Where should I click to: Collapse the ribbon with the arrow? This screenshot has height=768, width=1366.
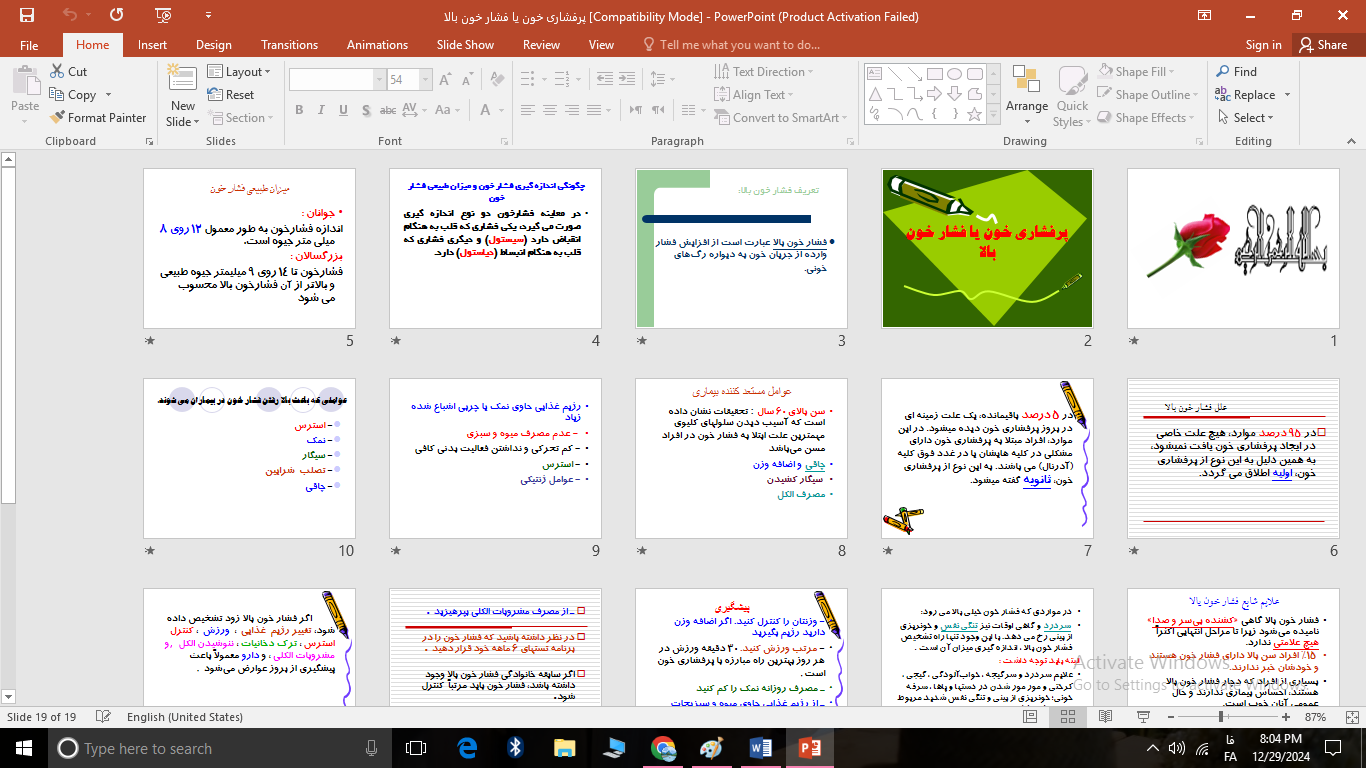(1353, 142)
